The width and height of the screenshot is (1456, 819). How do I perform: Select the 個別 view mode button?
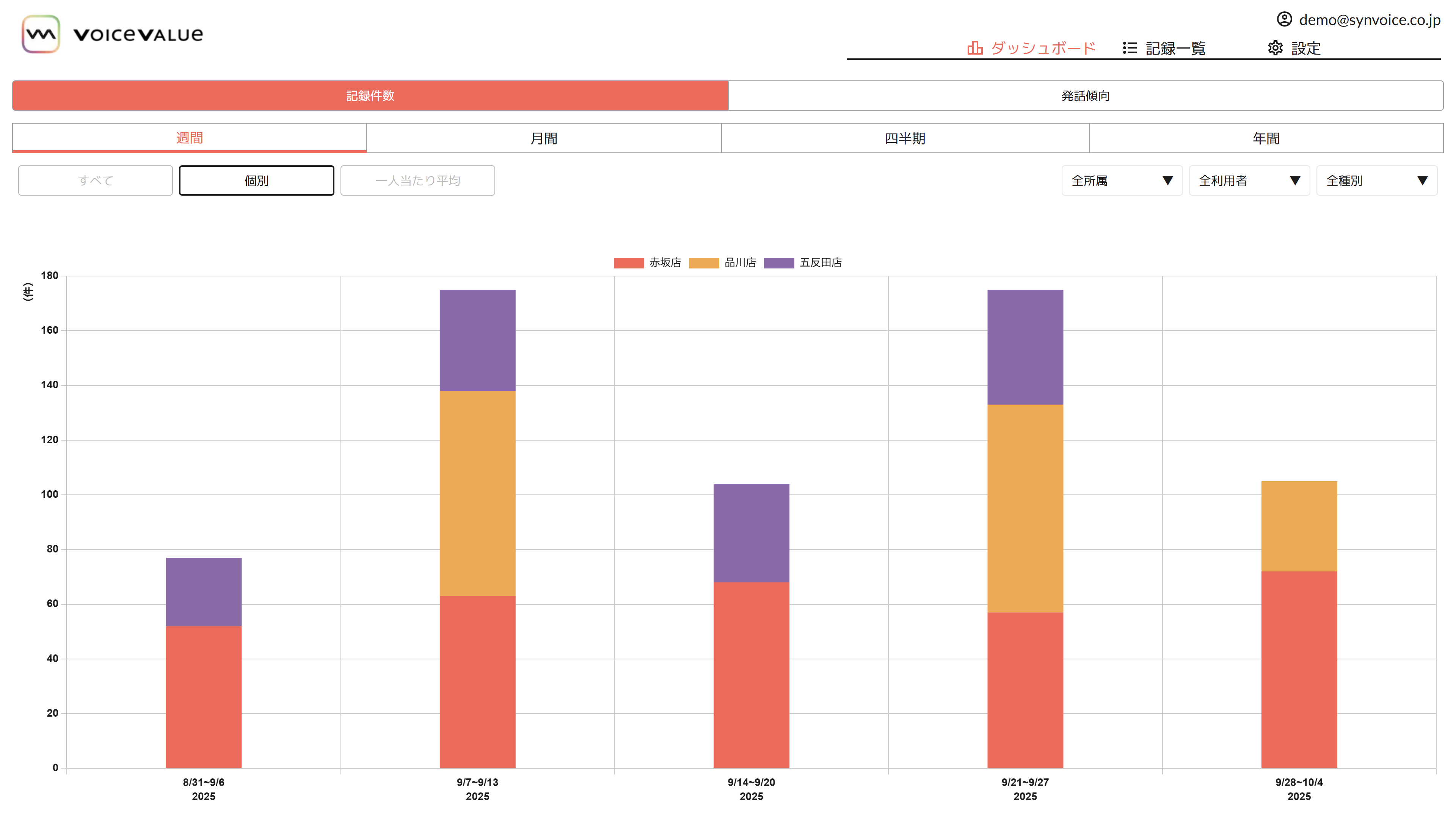pos(256,180)
